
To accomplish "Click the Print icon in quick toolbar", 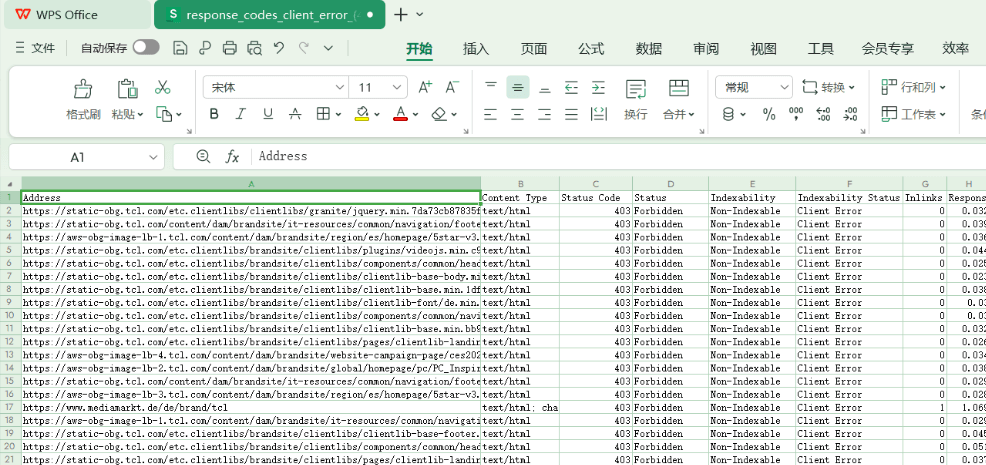I will pos(230,48).
